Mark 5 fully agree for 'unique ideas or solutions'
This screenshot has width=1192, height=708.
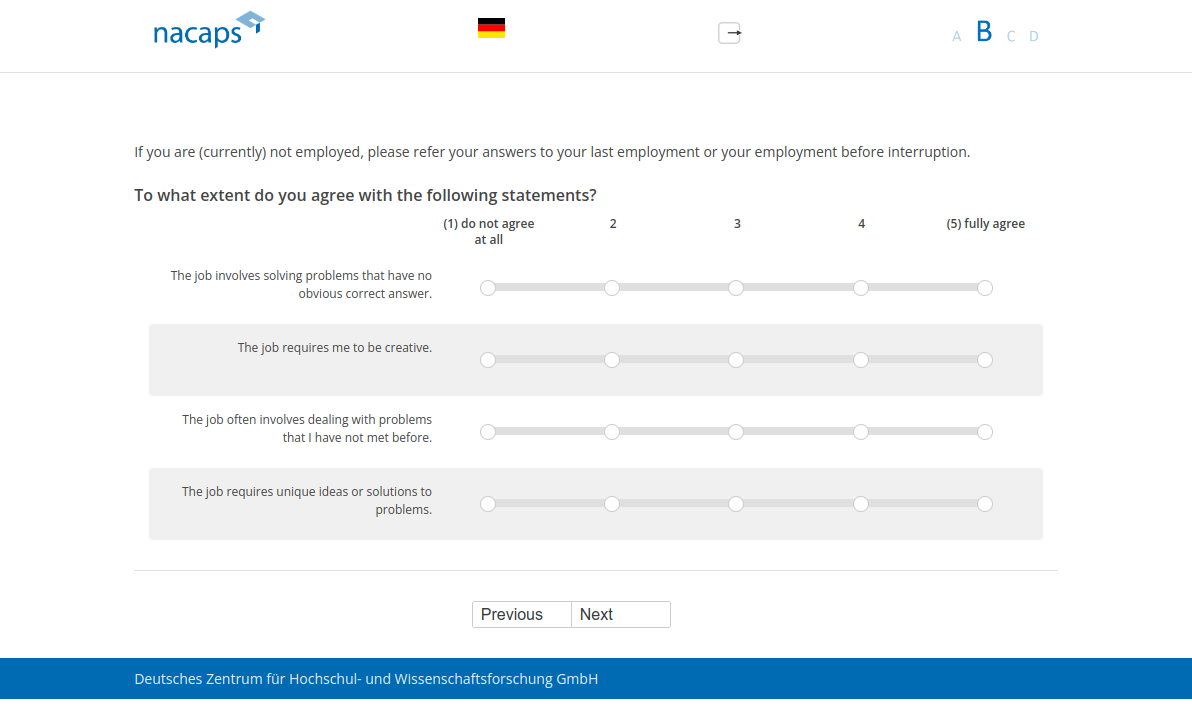pos(985,504)
